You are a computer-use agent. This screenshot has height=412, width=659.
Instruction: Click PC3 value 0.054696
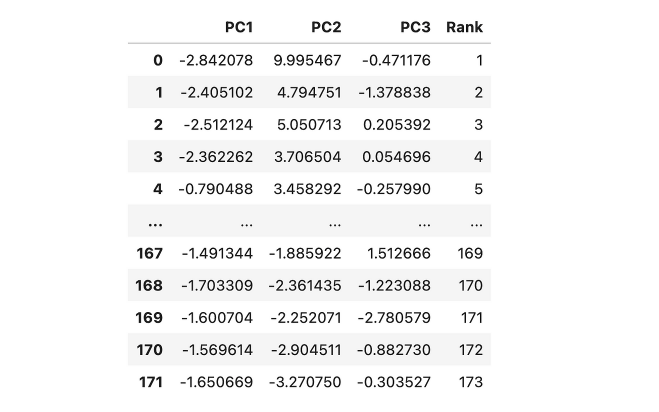[x=396, y=157]
